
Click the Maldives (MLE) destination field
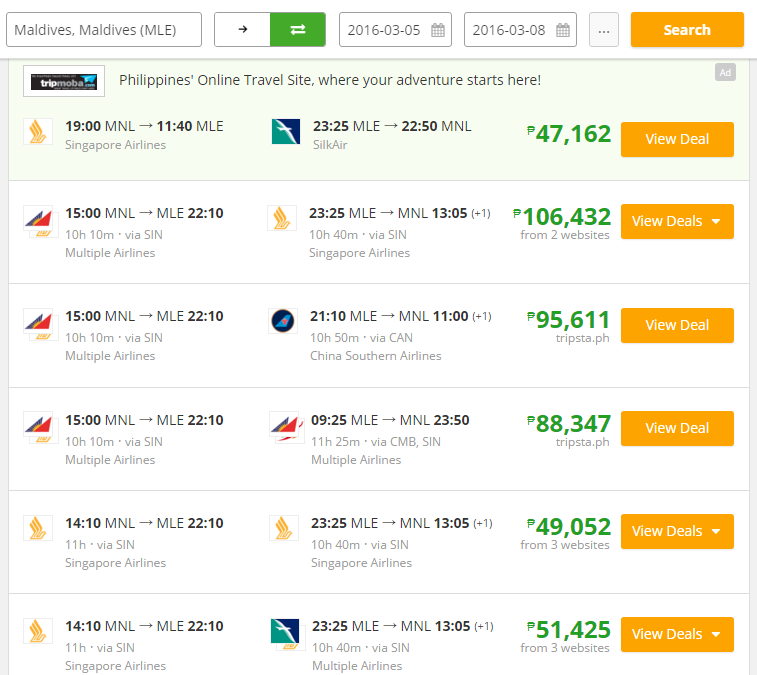pos(104,30)
